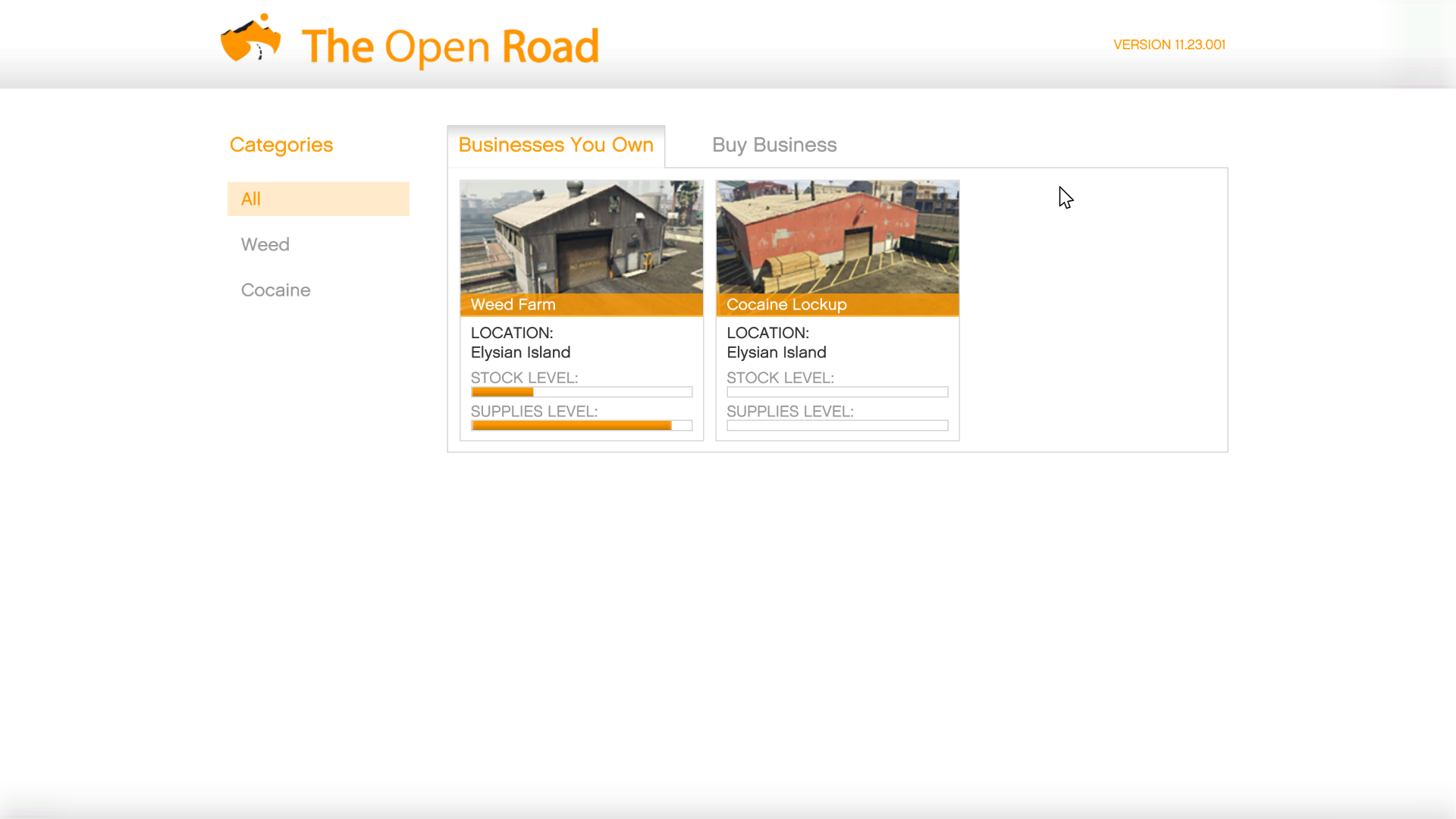Click The Open Road title text

450,47
